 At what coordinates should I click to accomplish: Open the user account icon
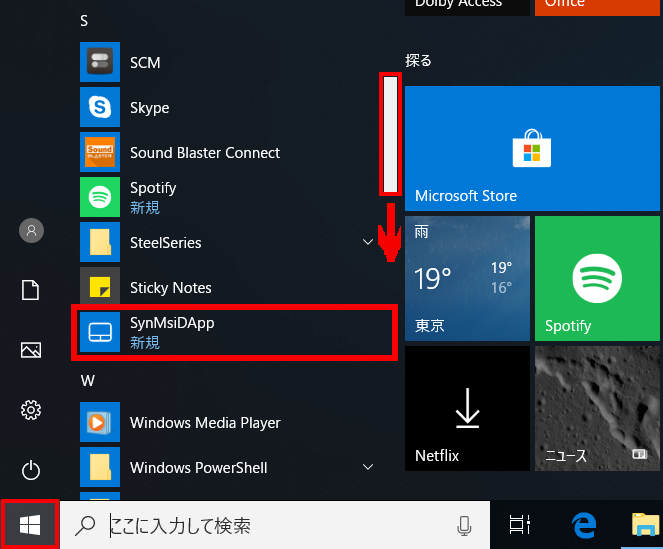point(31,231)
